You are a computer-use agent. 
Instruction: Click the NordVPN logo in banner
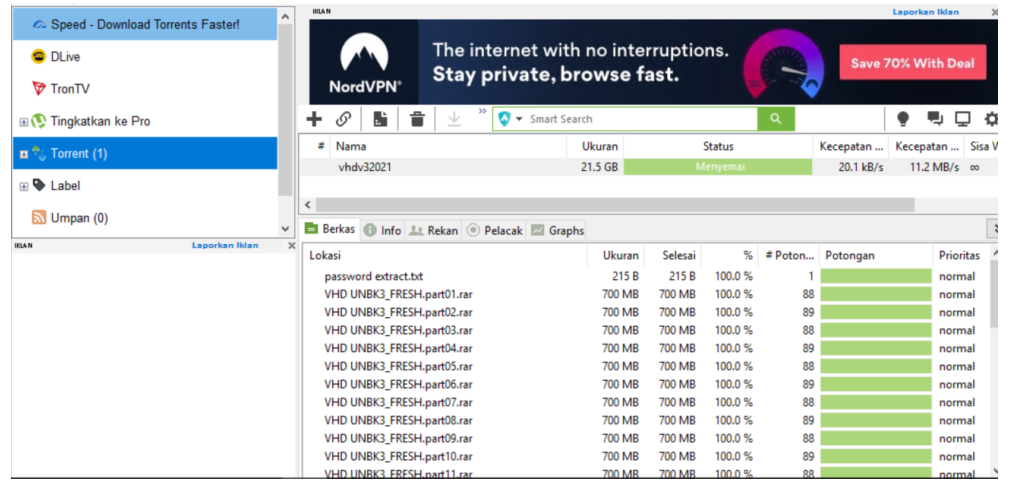(364, 63)
